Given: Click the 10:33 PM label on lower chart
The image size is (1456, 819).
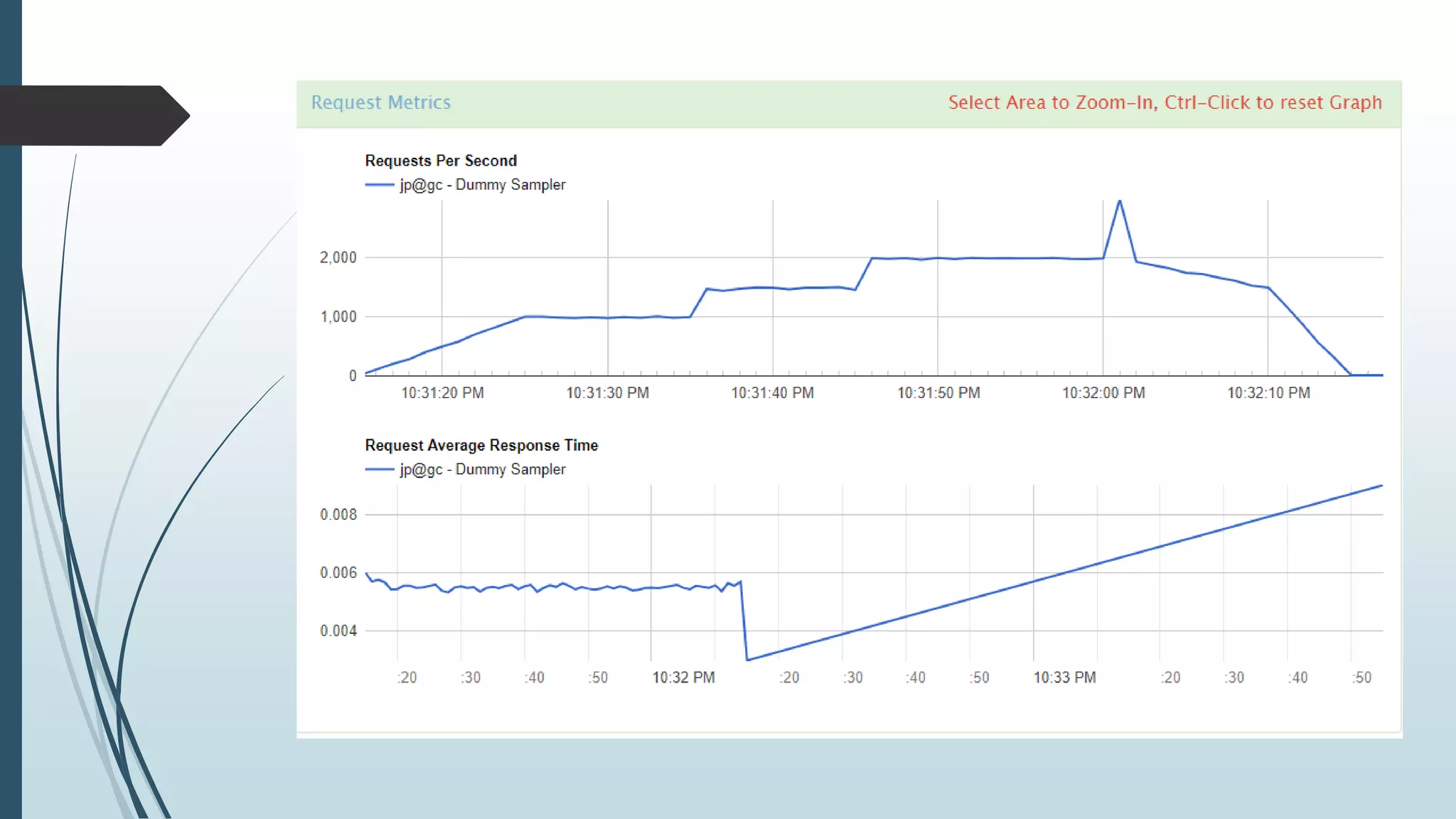Looking at the screenshot, I should (1064, 678).
